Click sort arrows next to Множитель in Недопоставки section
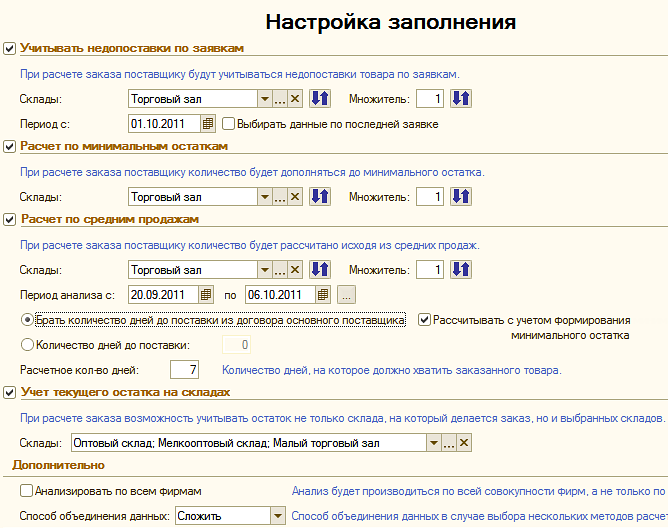 tap(461, 98)
